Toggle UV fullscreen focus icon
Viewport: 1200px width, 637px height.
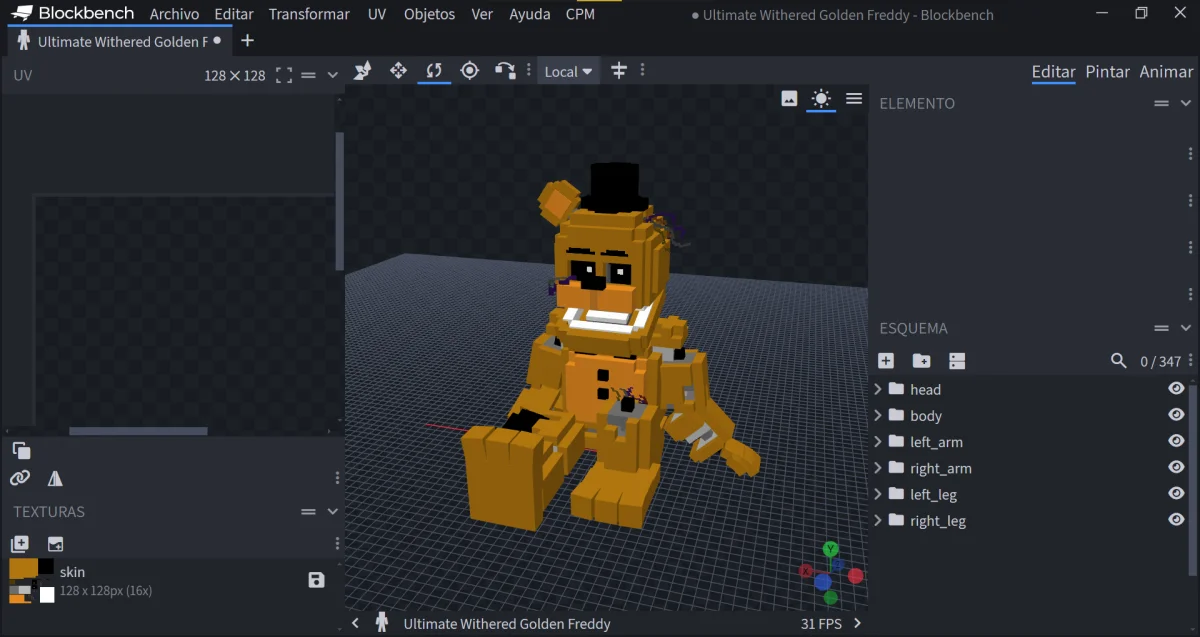pyautogui.click(x=283, y=75)
